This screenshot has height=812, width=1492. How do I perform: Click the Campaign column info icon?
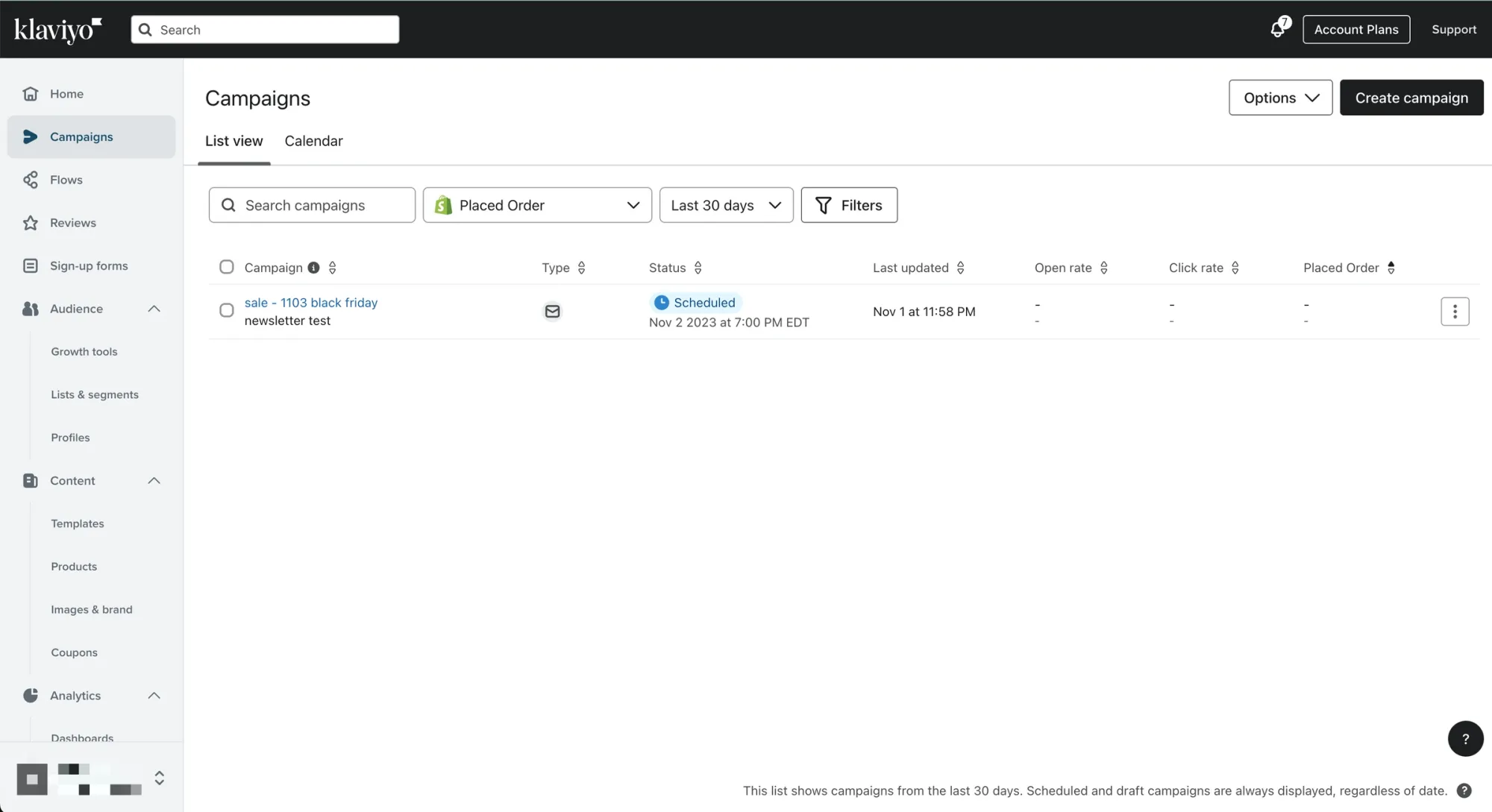[314, 268]
